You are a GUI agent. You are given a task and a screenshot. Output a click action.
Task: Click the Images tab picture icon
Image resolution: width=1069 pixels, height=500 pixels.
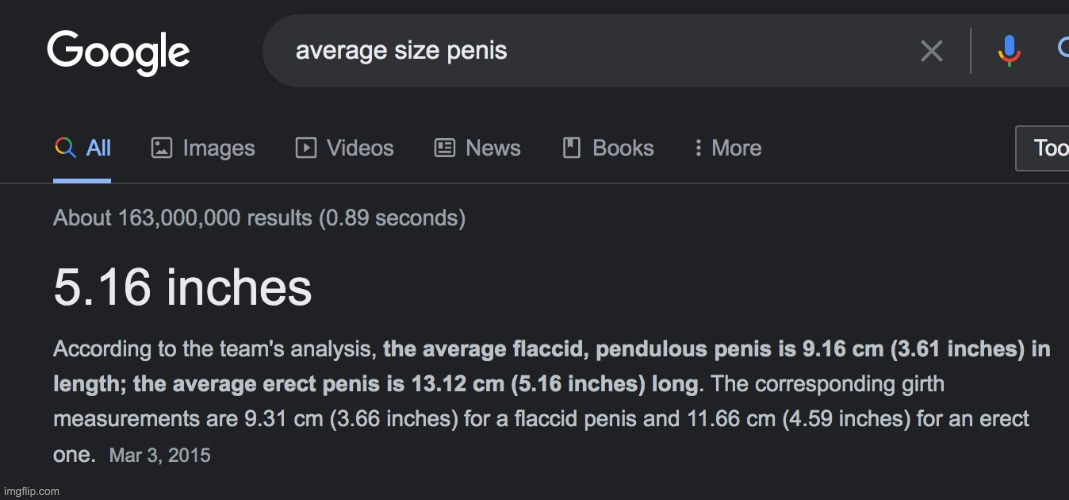161,148
